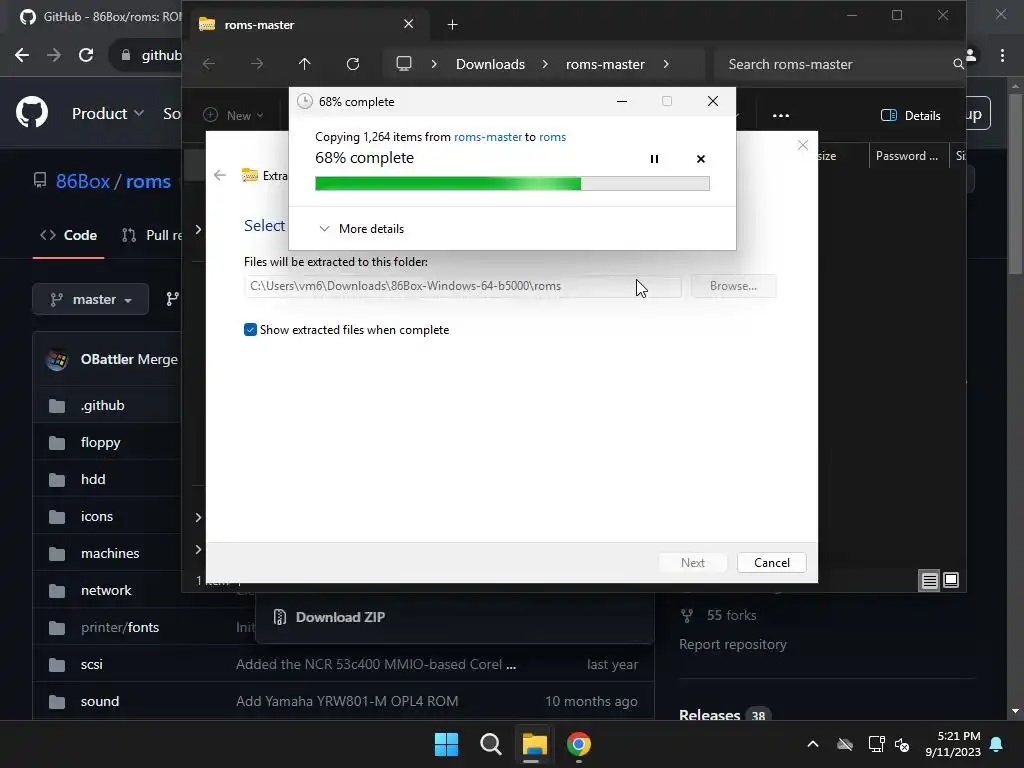Pause the file copy operation
Image resolution: width=1024 pixels, height=768 pixels.
pyautogui.click(x=654, y=159)
